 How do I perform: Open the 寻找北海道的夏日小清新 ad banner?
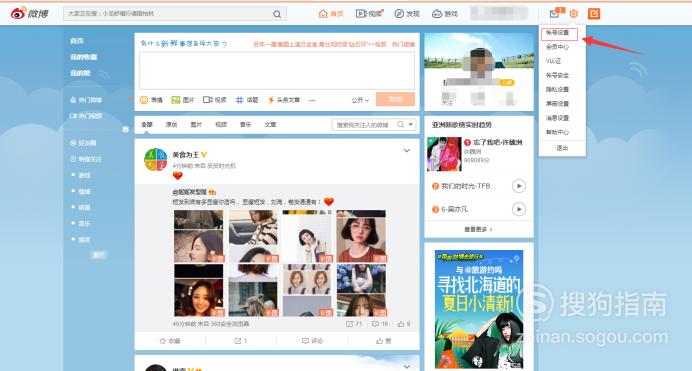tap(478, 309)
